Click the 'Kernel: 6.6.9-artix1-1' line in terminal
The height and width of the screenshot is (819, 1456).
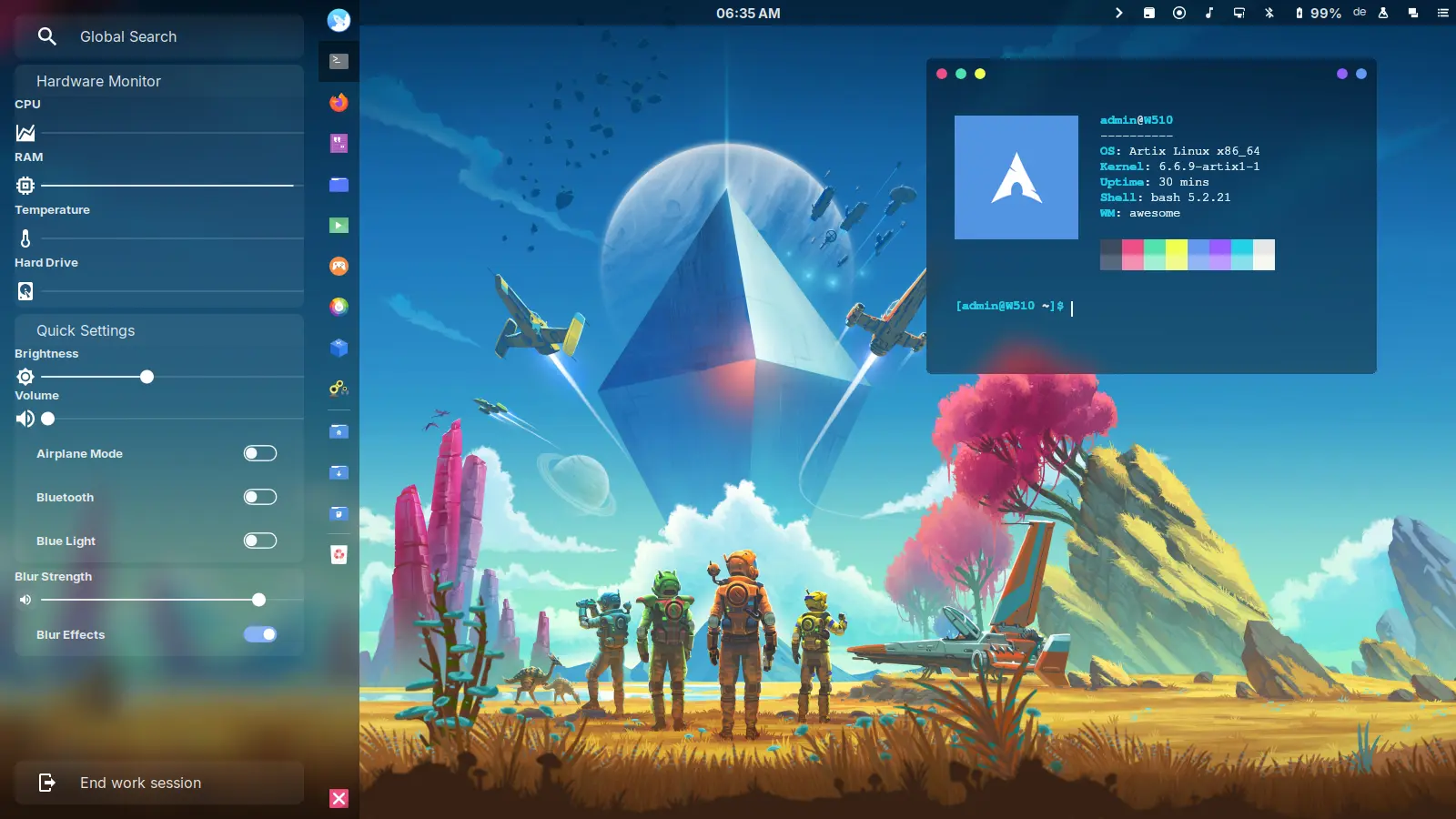click(1179, 167)
